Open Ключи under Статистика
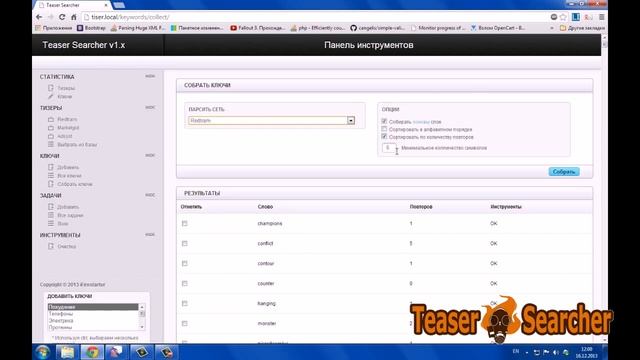The image size is (640, 360). 64,97
